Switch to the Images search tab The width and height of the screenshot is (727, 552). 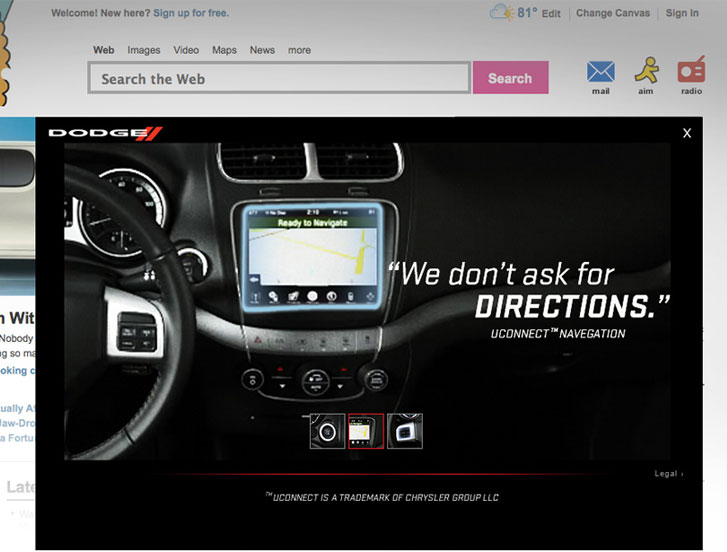click(143, 50)
